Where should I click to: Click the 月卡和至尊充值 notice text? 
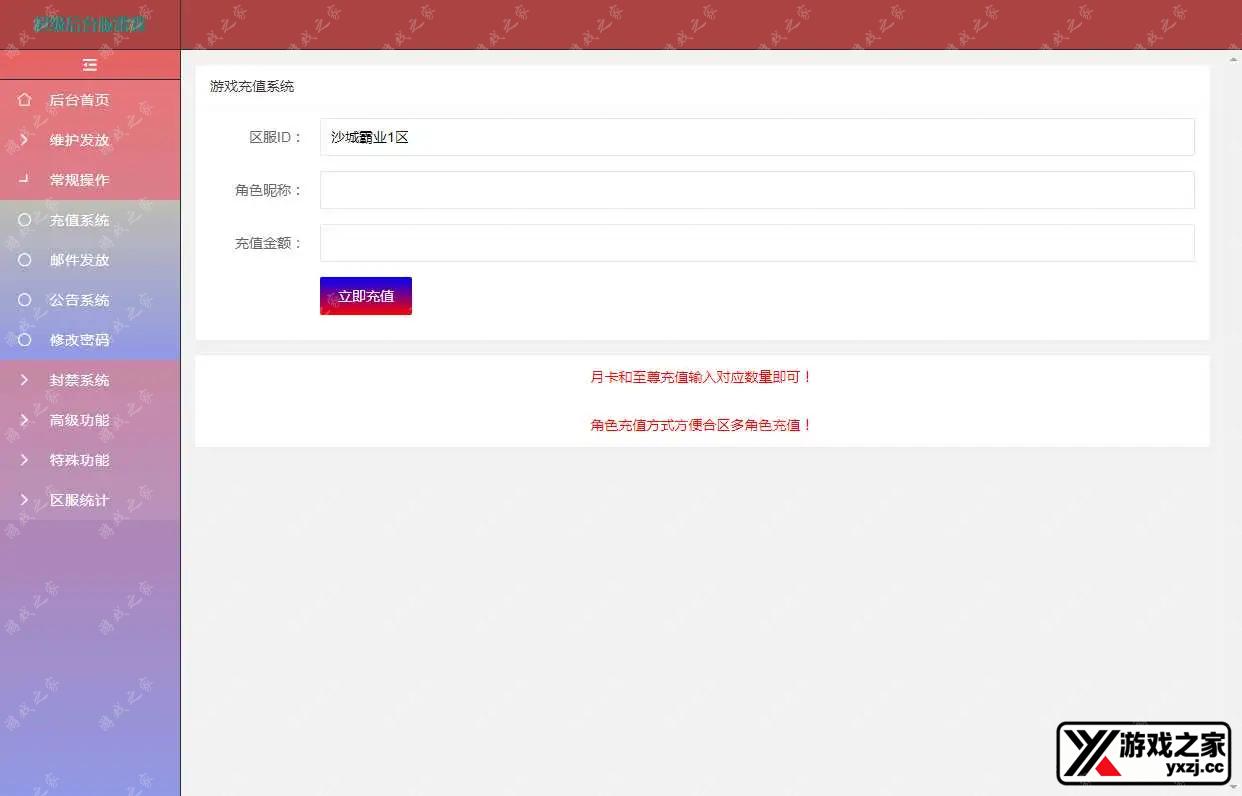[x=702, y=377]
